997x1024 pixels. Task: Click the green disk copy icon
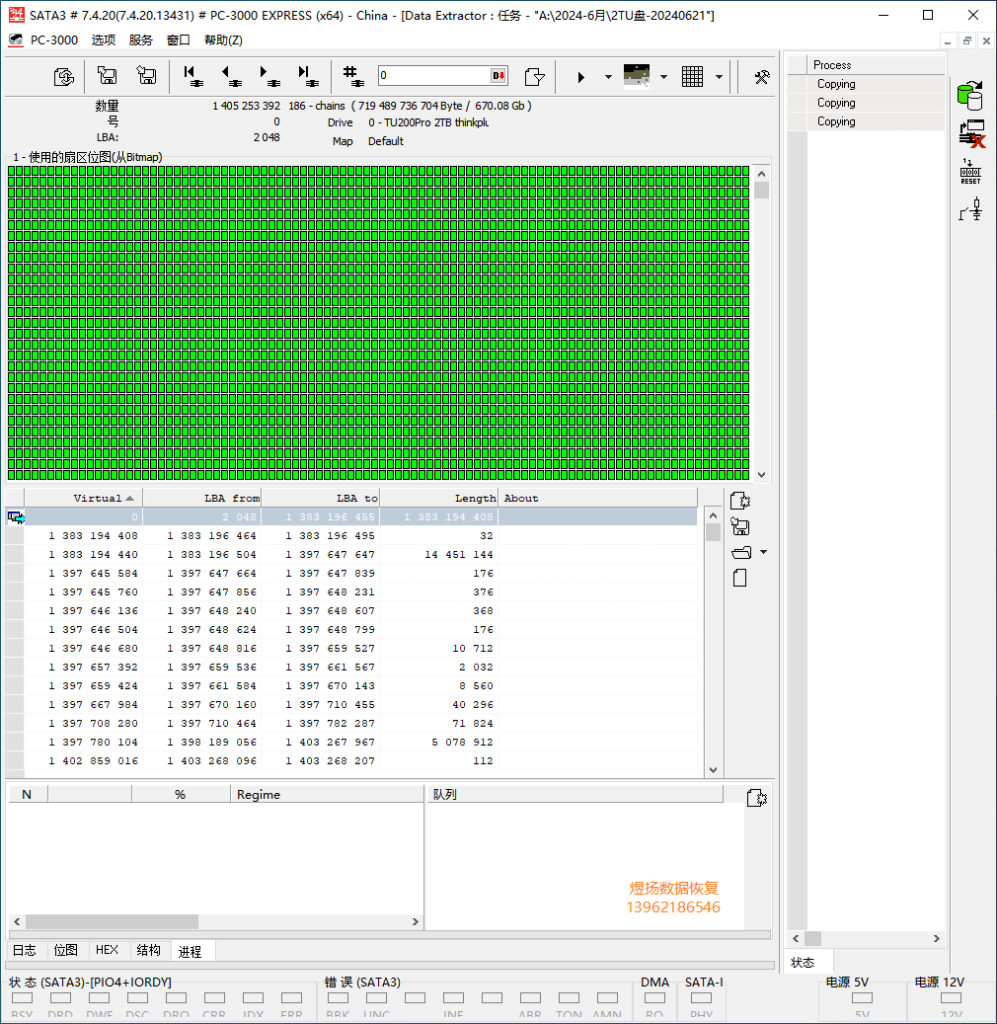point(970,96)
